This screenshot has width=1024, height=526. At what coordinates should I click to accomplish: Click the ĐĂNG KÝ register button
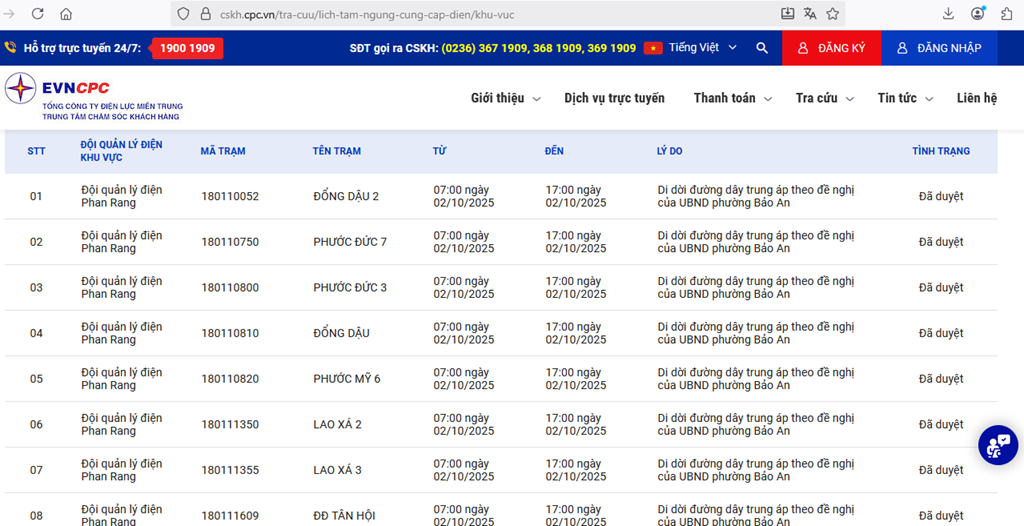coord(831,48)
